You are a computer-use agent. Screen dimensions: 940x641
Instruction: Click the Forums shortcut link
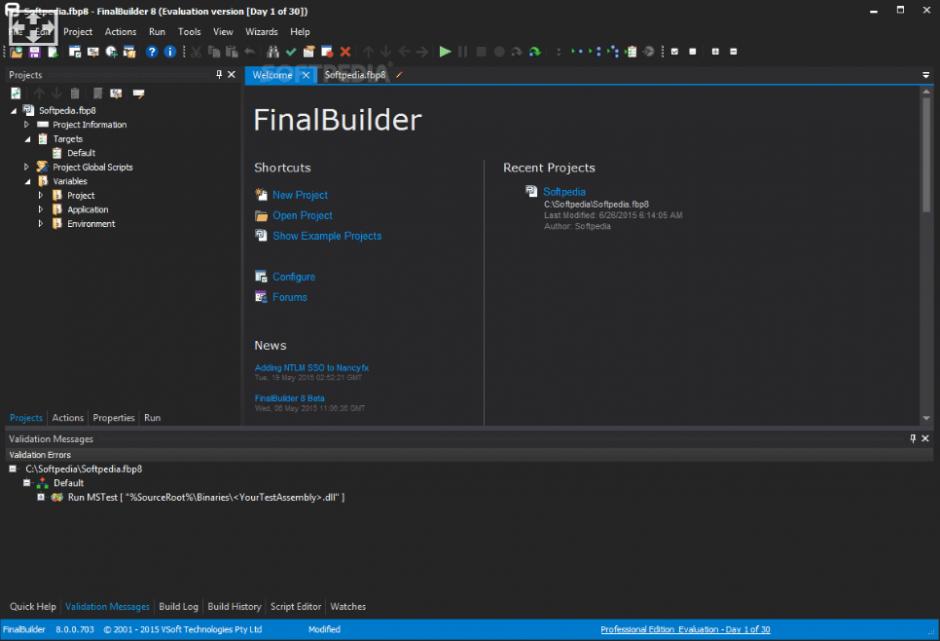(x=290, y=297)
